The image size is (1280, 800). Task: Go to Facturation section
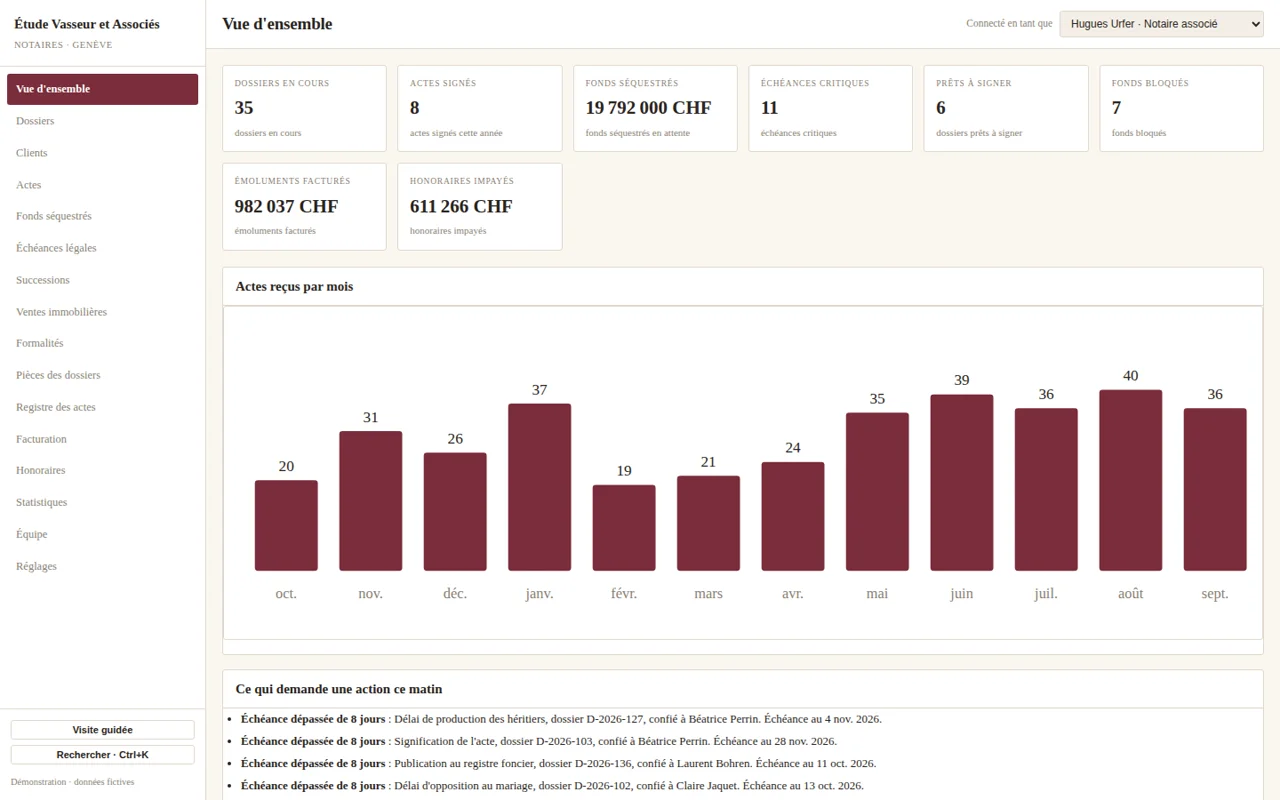coord(102,439)
